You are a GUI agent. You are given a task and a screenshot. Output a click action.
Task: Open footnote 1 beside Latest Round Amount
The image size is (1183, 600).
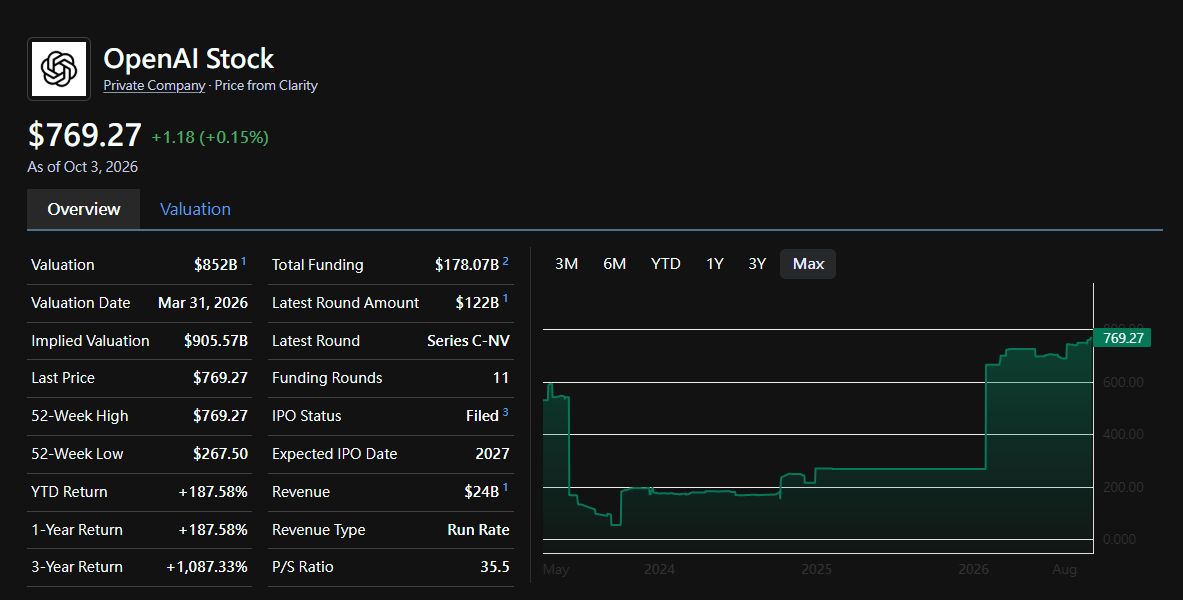[505, 299]
